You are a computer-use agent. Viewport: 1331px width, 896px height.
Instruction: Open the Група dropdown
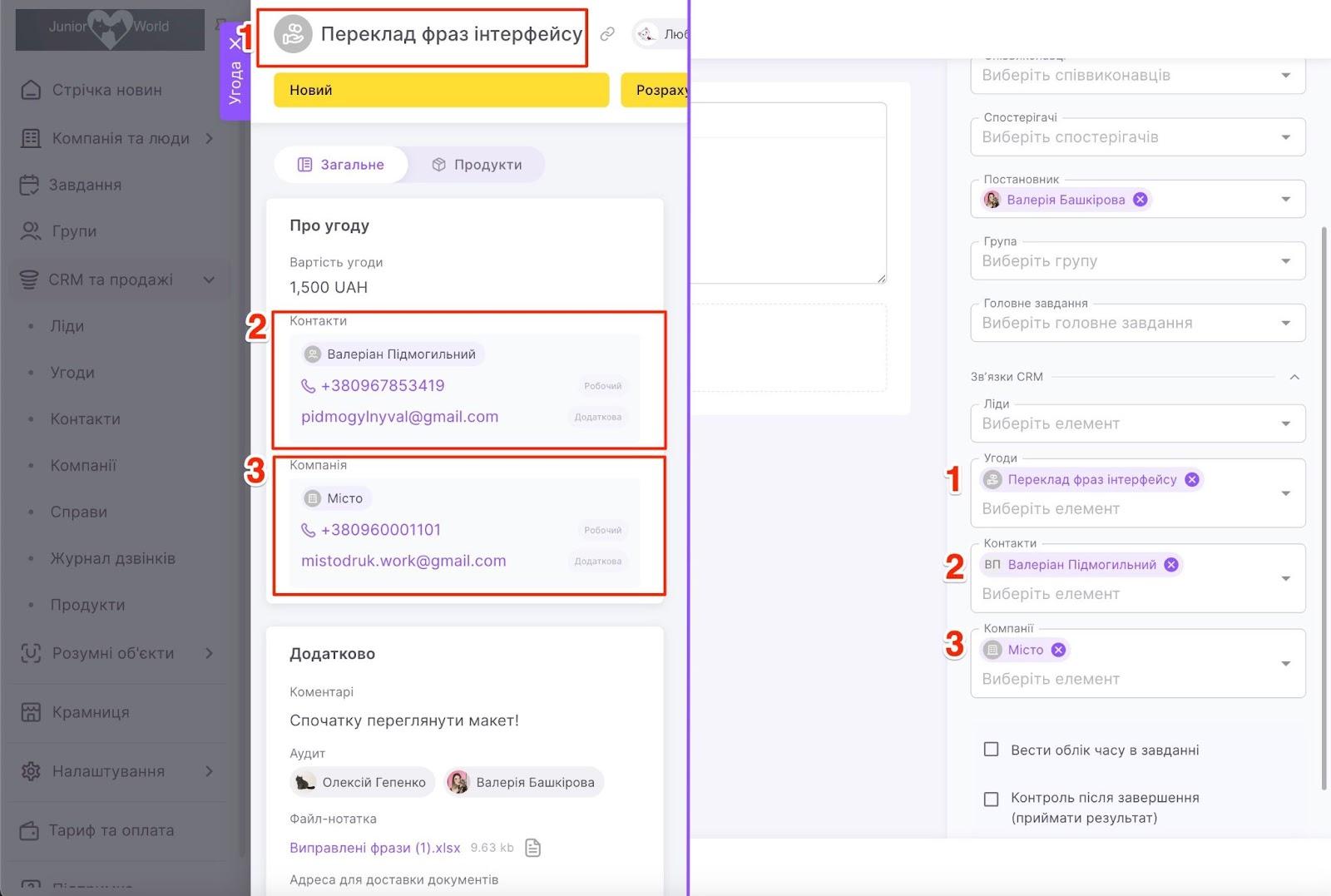click(1137, 261)
